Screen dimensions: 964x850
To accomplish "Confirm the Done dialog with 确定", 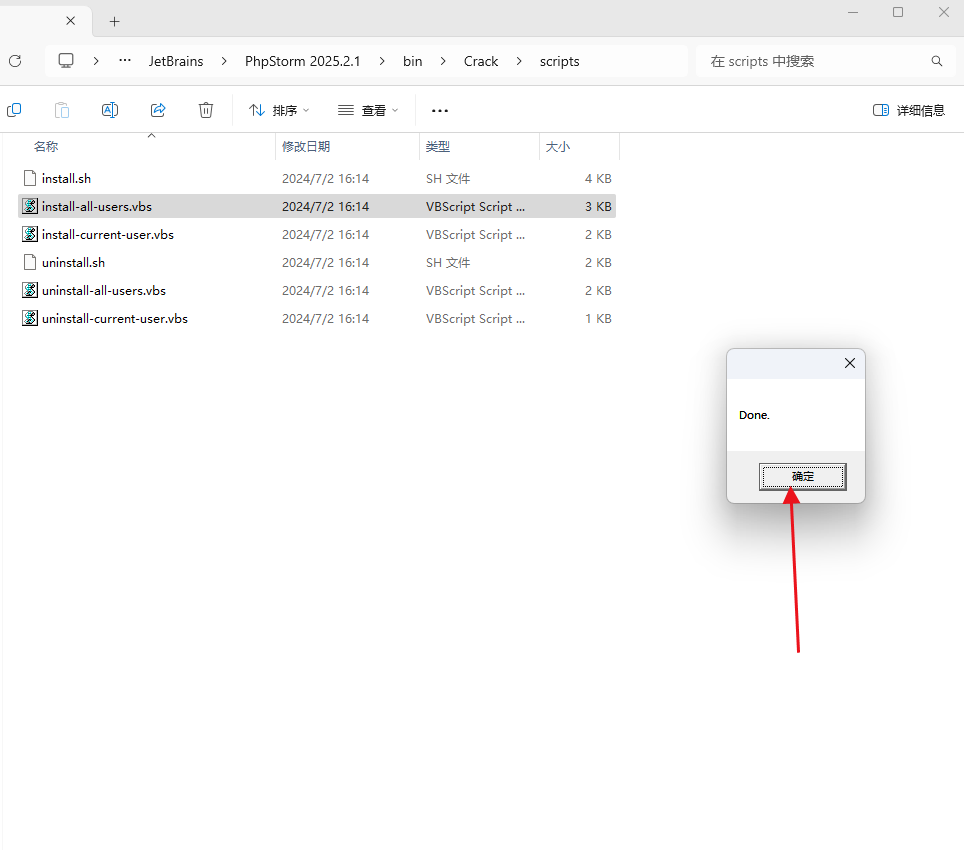I will 803,476.
